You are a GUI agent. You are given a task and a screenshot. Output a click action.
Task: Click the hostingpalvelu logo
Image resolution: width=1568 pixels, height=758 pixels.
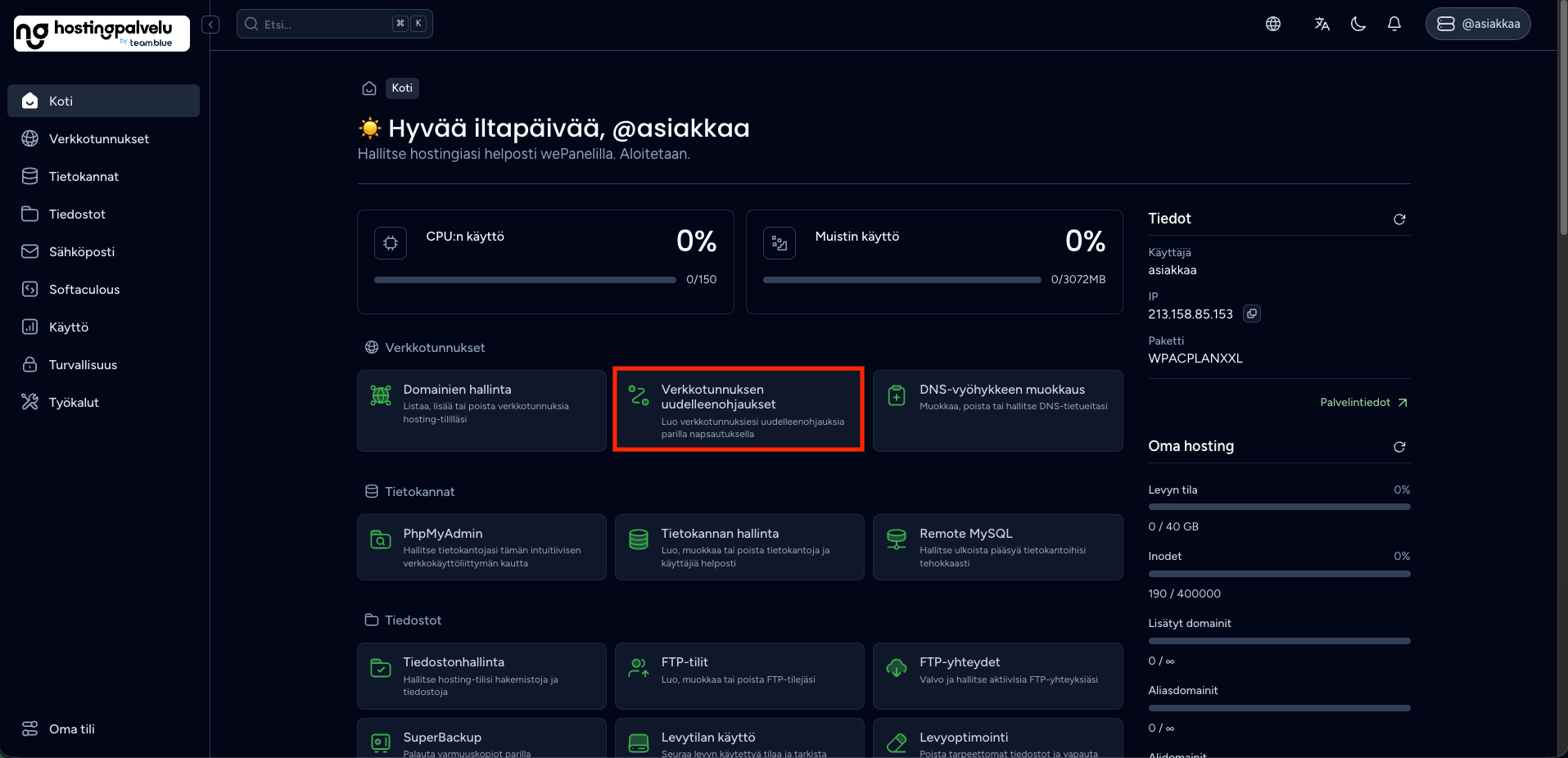point(102,33)
